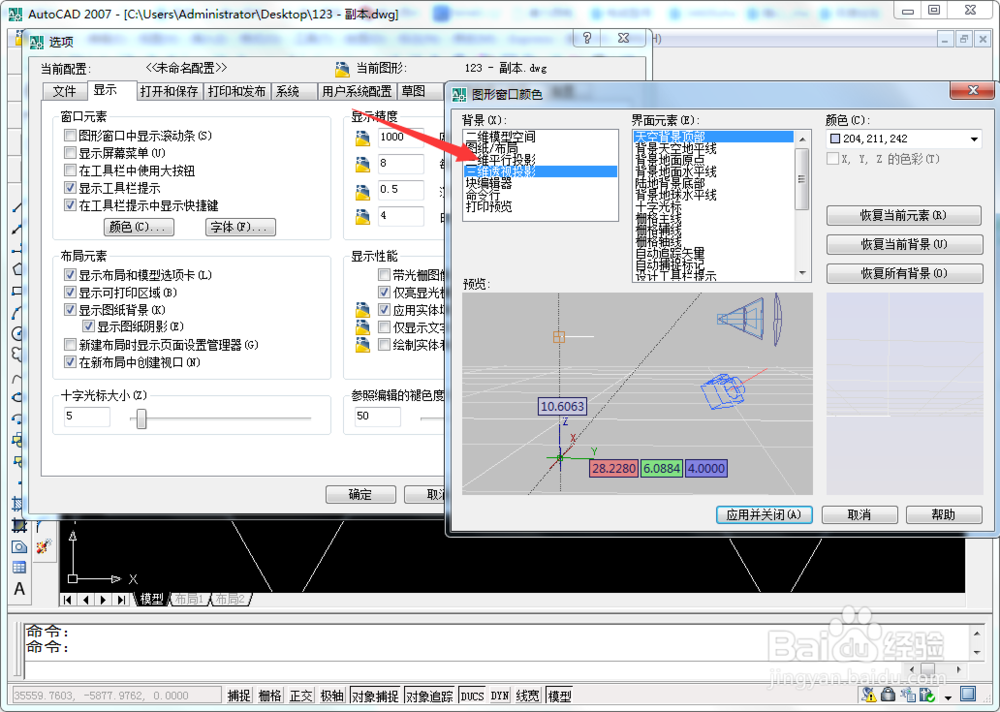This screenshot has height=712, width=1000.
Task: Click the drawing icon next to 1000 field
Action: pyautogui.click(x=362, y=138)
